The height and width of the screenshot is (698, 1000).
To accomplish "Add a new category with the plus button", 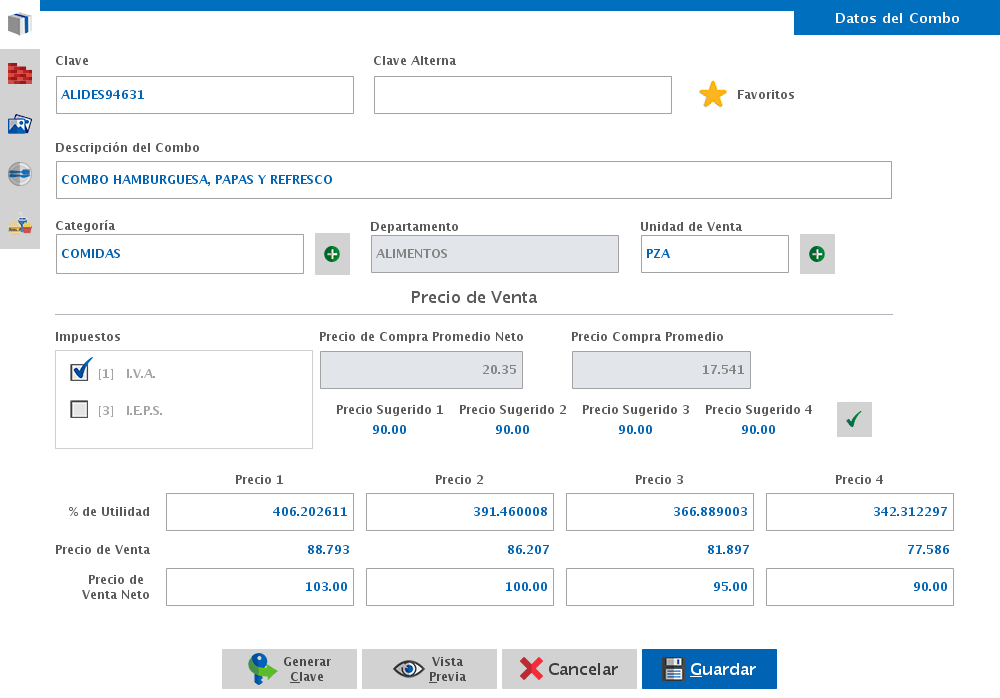I will pyautogui.click(x=332, y=254).
